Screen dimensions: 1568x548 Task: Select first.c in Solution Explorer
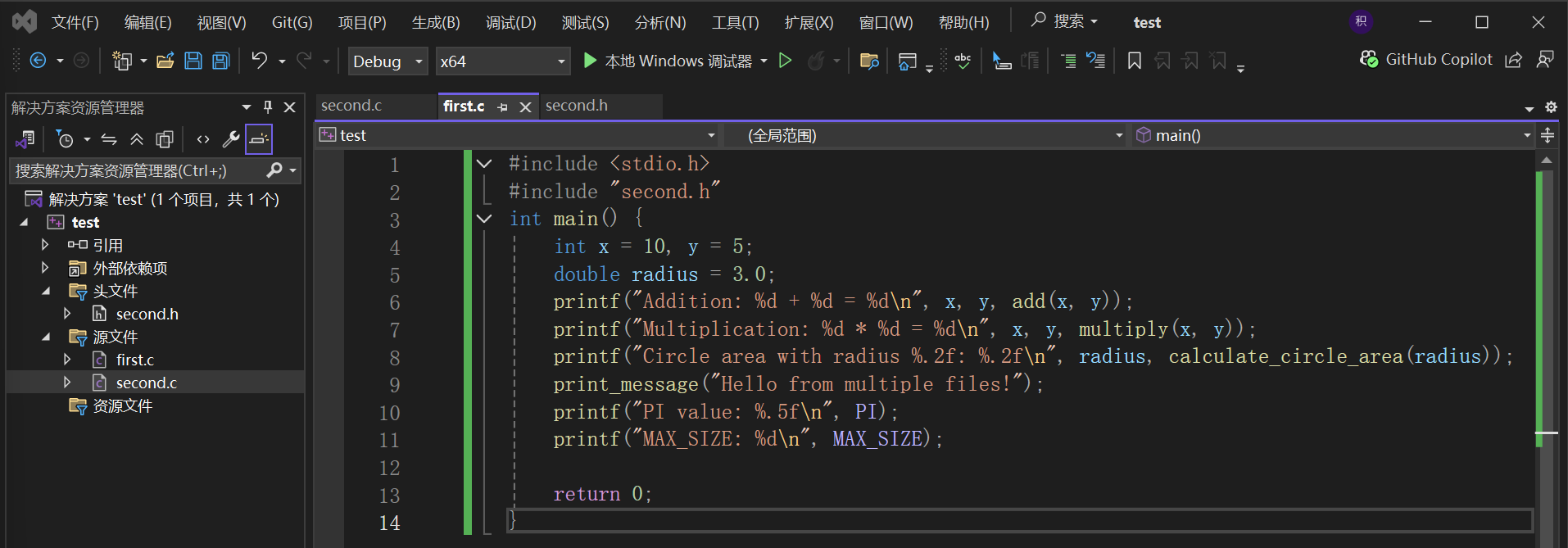135,360
